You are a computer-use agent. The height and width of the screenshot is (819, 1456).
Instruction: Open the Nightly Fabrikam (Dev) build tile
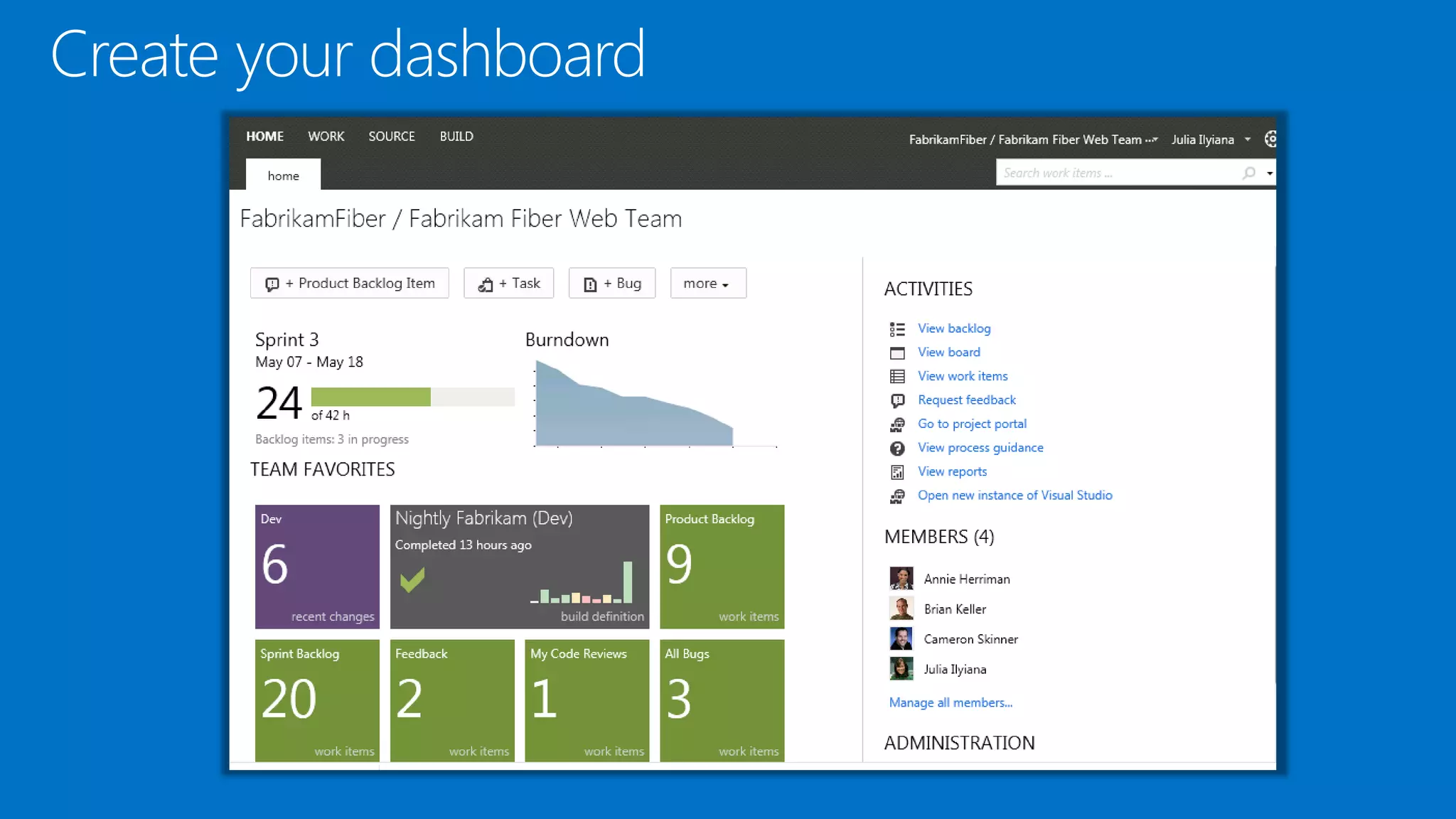[x=519, y=567]
